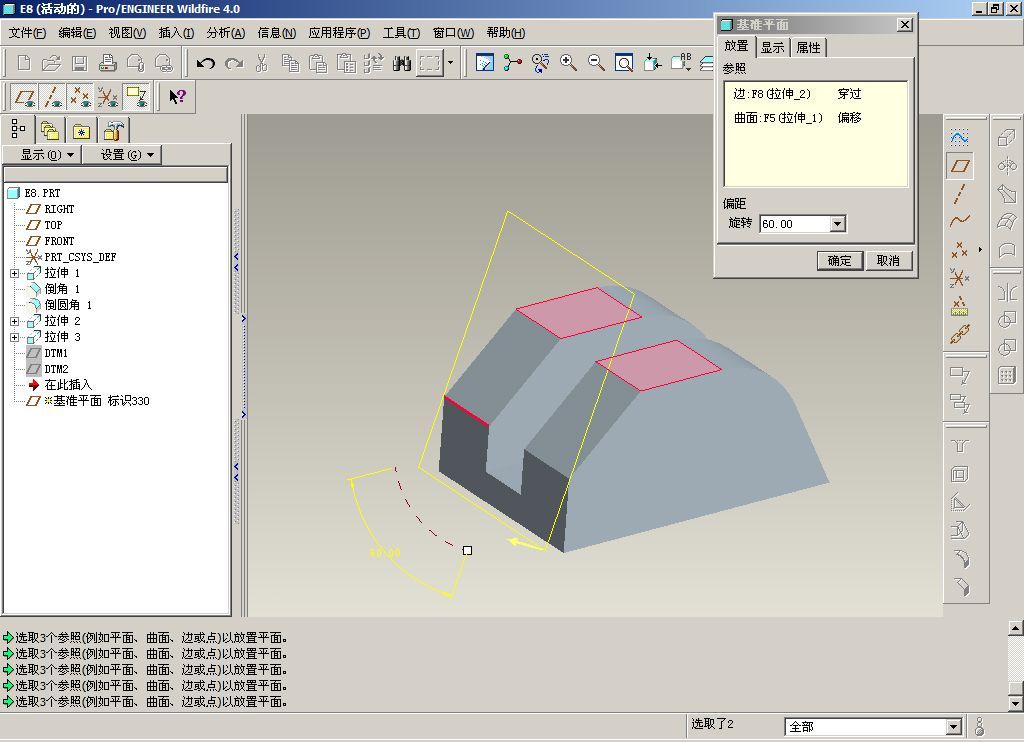
Task: Undo the last action
Action: pos(206,63)
